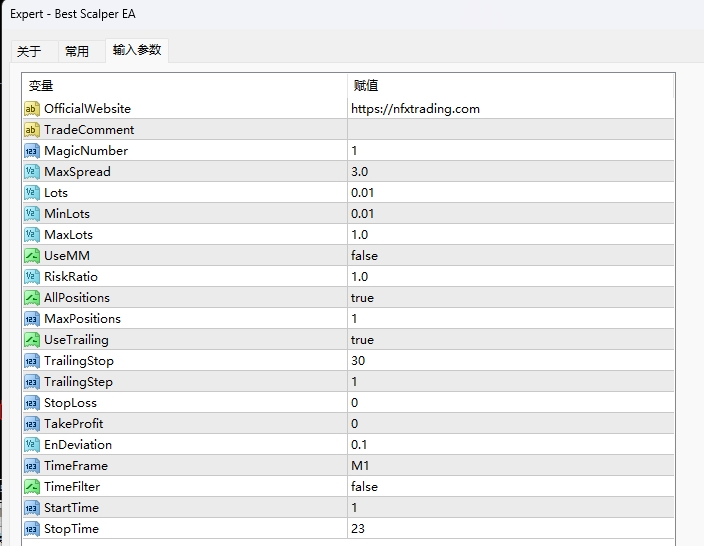The height and width of the screenshot is (546, 704).
Task: Open the TimeFilter false value dropdown
Action: click(364, 487)
